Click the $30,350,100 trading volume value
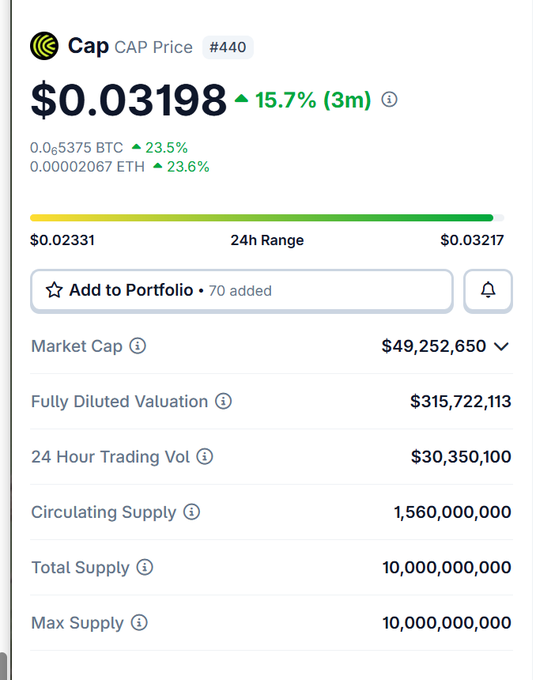 (461, 457)
